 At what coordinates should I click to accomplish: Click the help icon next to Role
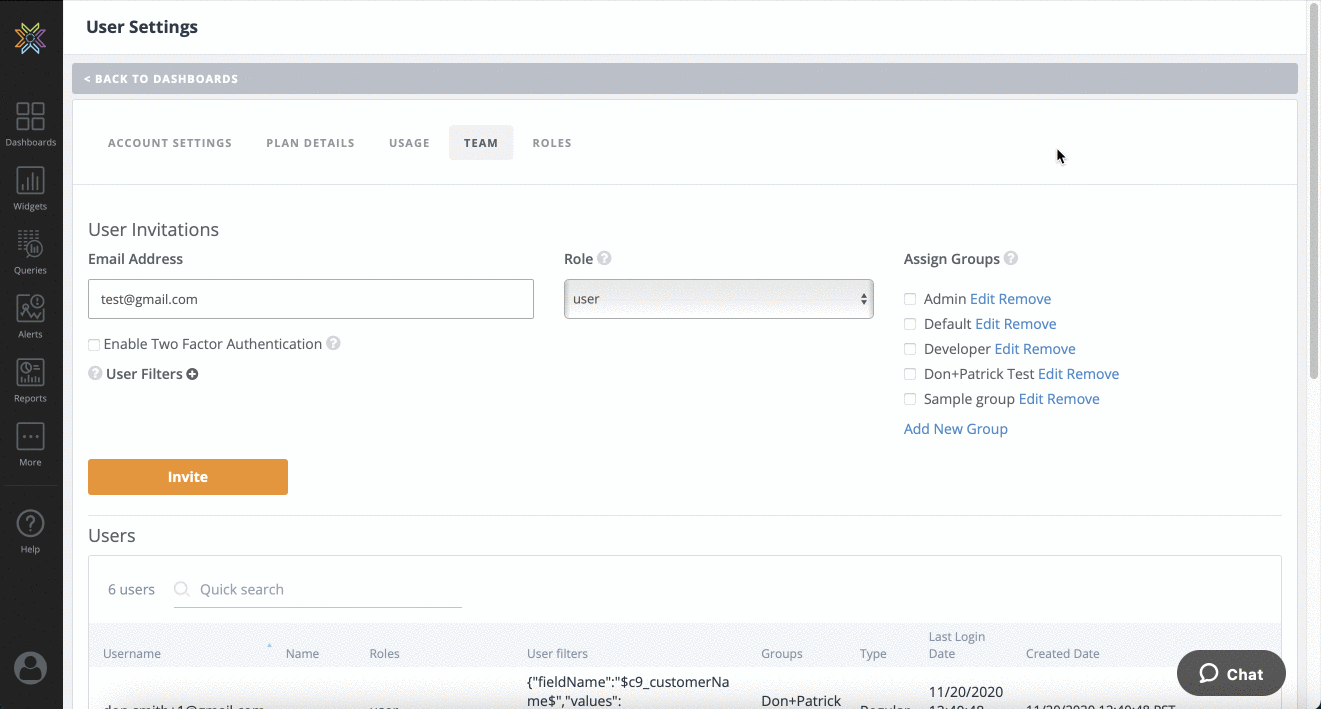pyautogui.click(x=604, y=258)
